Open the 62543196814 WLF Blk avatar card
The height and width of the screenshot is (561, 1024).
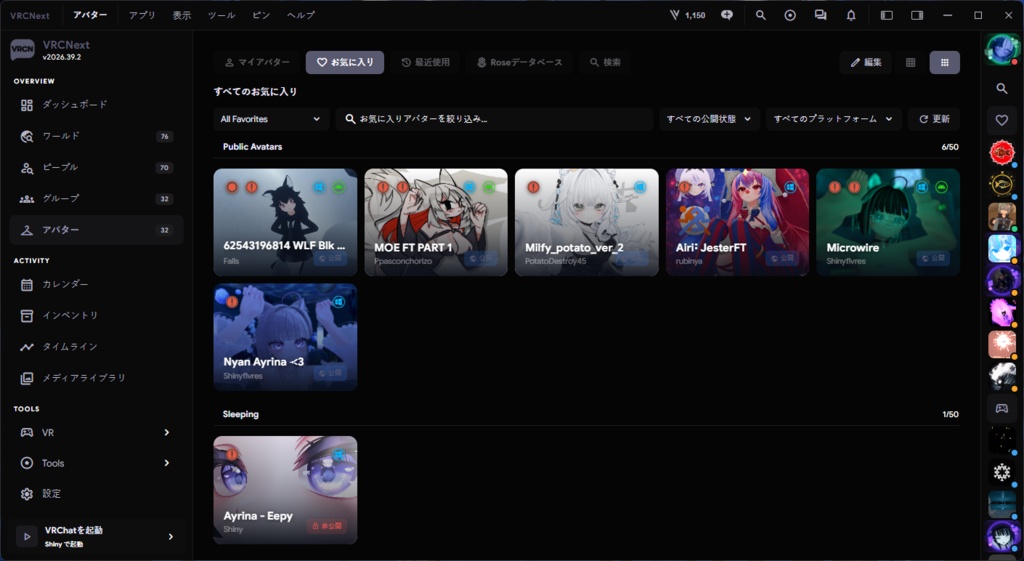tap(285, 222)
